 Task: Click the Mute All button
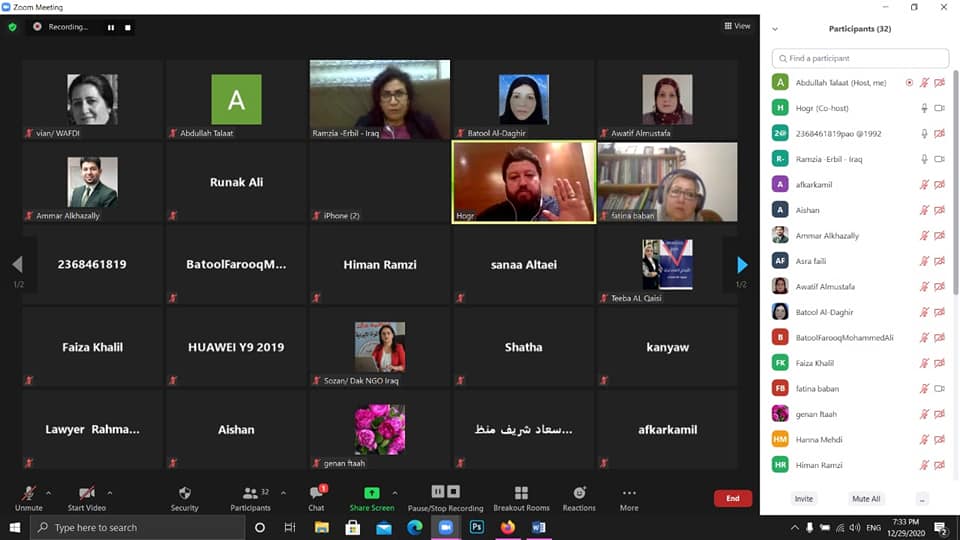865,498
